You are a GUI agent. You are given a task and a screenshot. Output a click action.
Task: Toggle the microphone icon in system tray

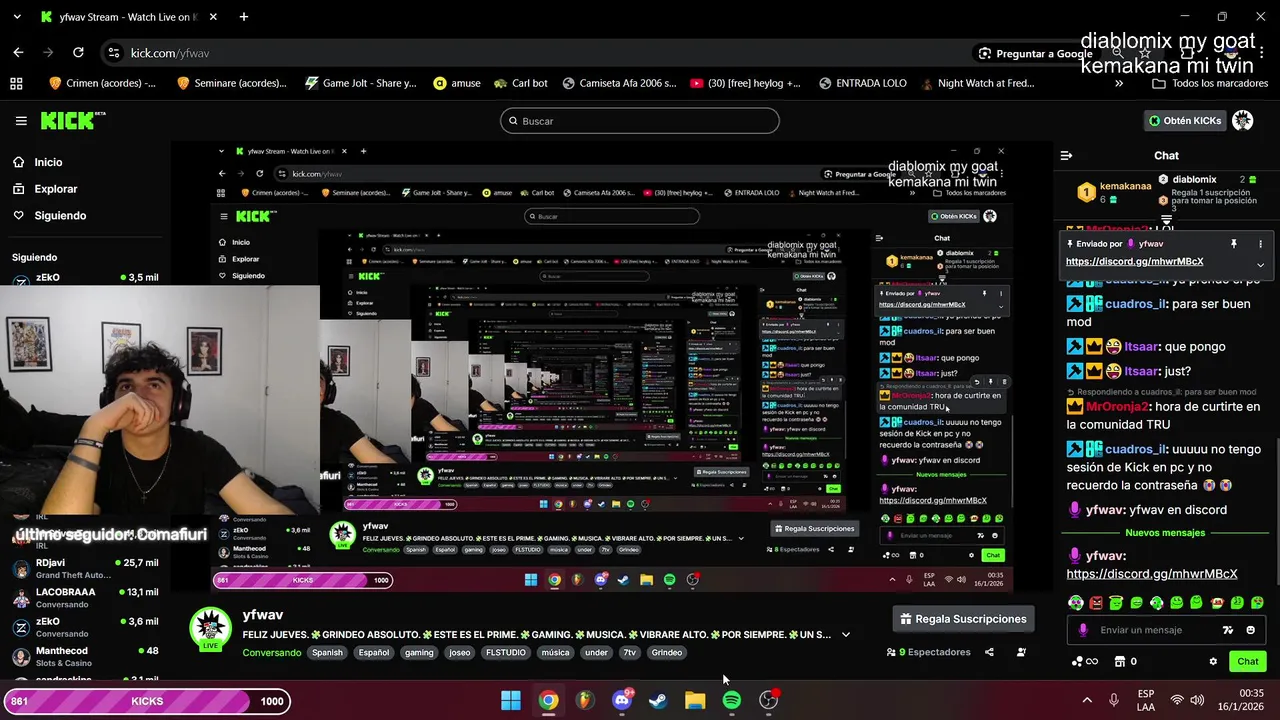[x=1114, y=701]
